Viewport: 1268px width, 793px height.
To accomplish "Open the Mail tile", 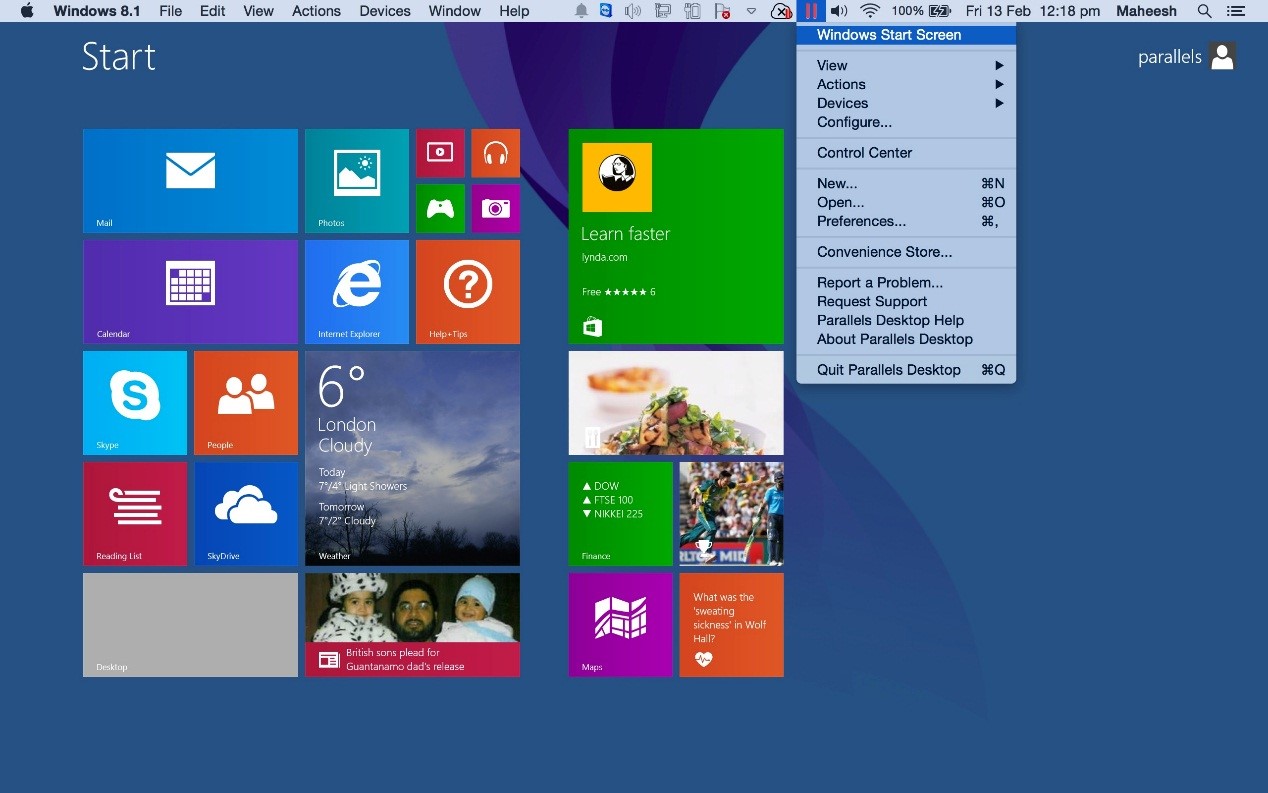I will pos(190,181).
